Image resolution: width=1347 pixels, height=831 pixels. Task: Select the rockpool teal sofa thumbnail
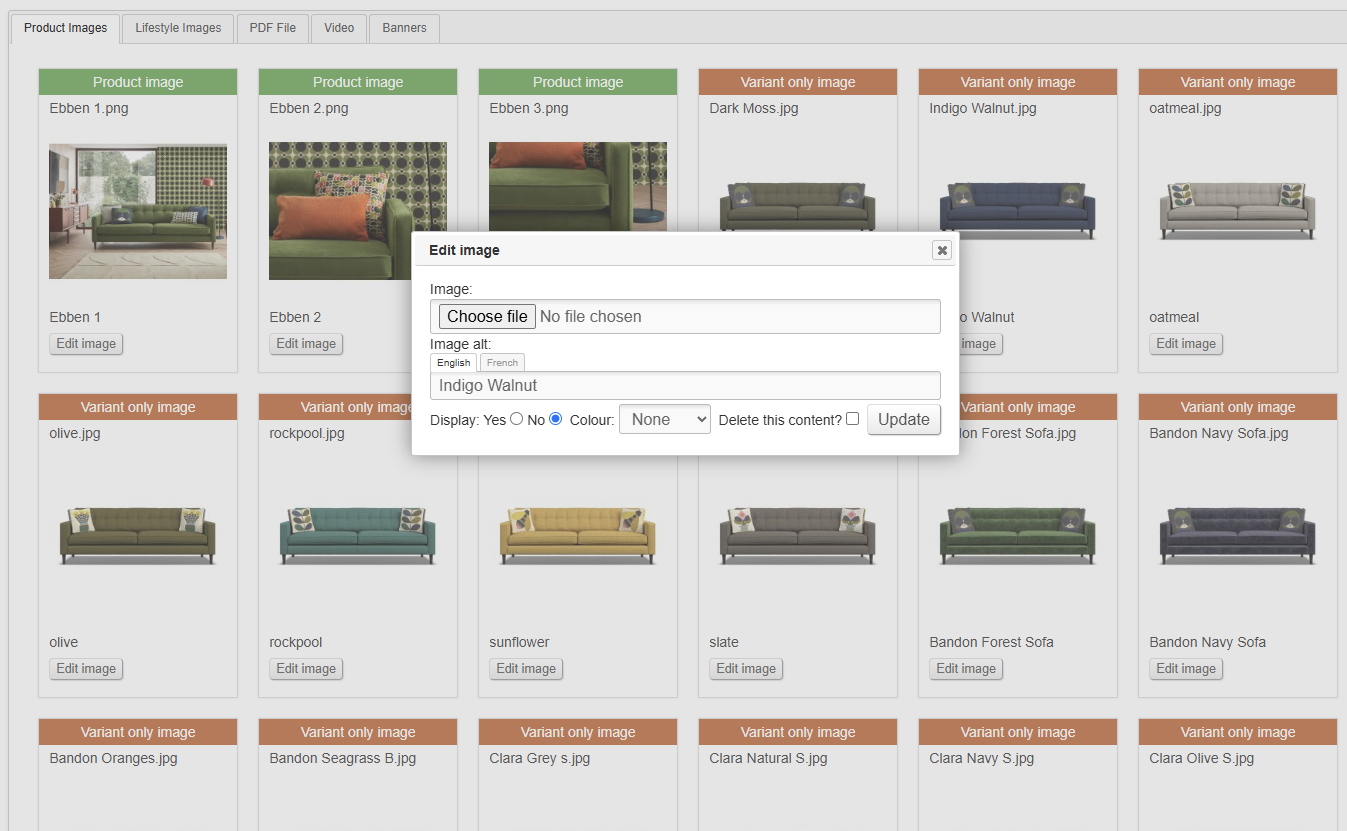[358, 535]
